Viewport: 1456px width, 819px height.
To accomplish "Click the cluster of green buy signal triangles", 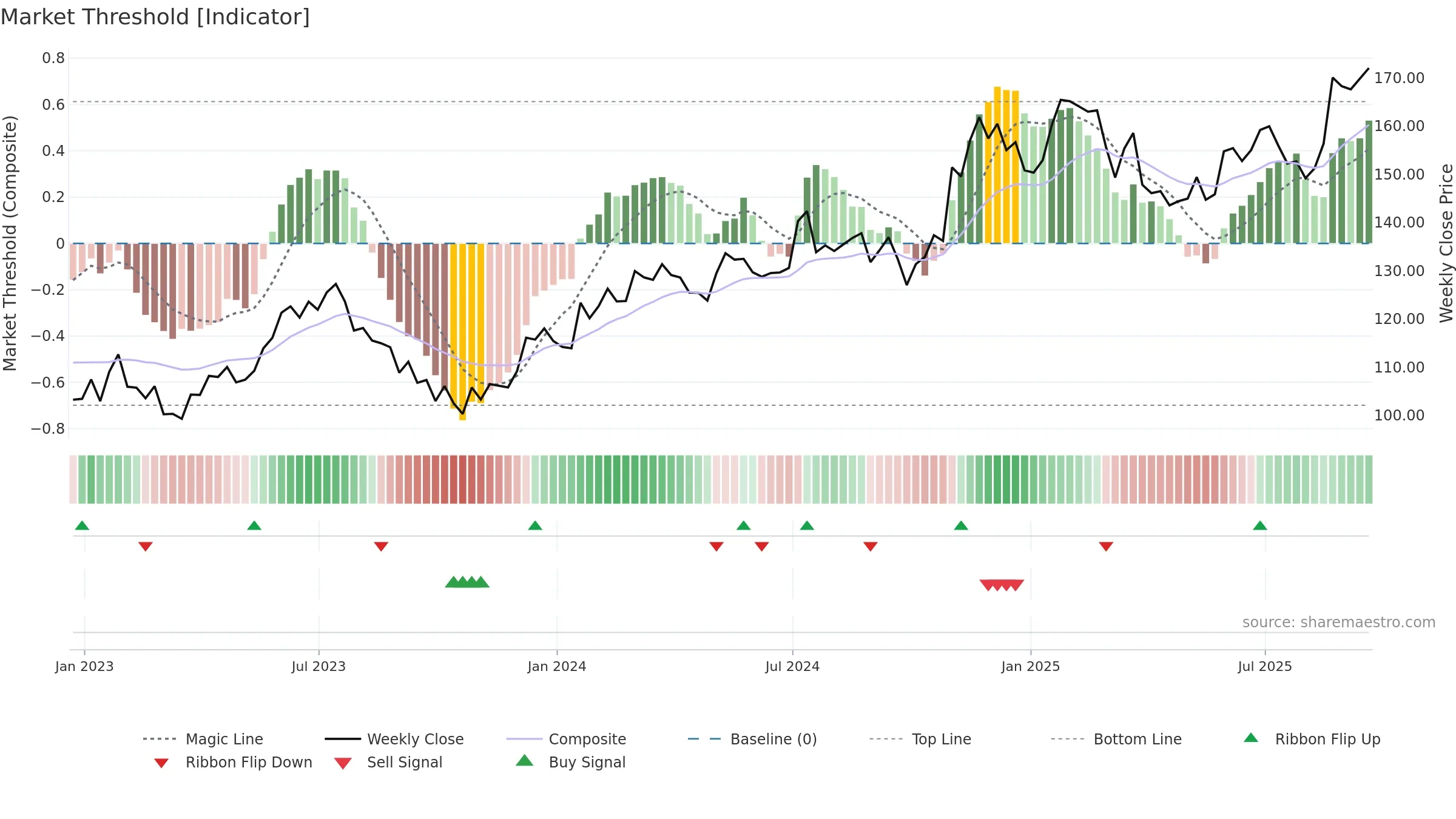I will pyautogui.click(x=467, y=582).
